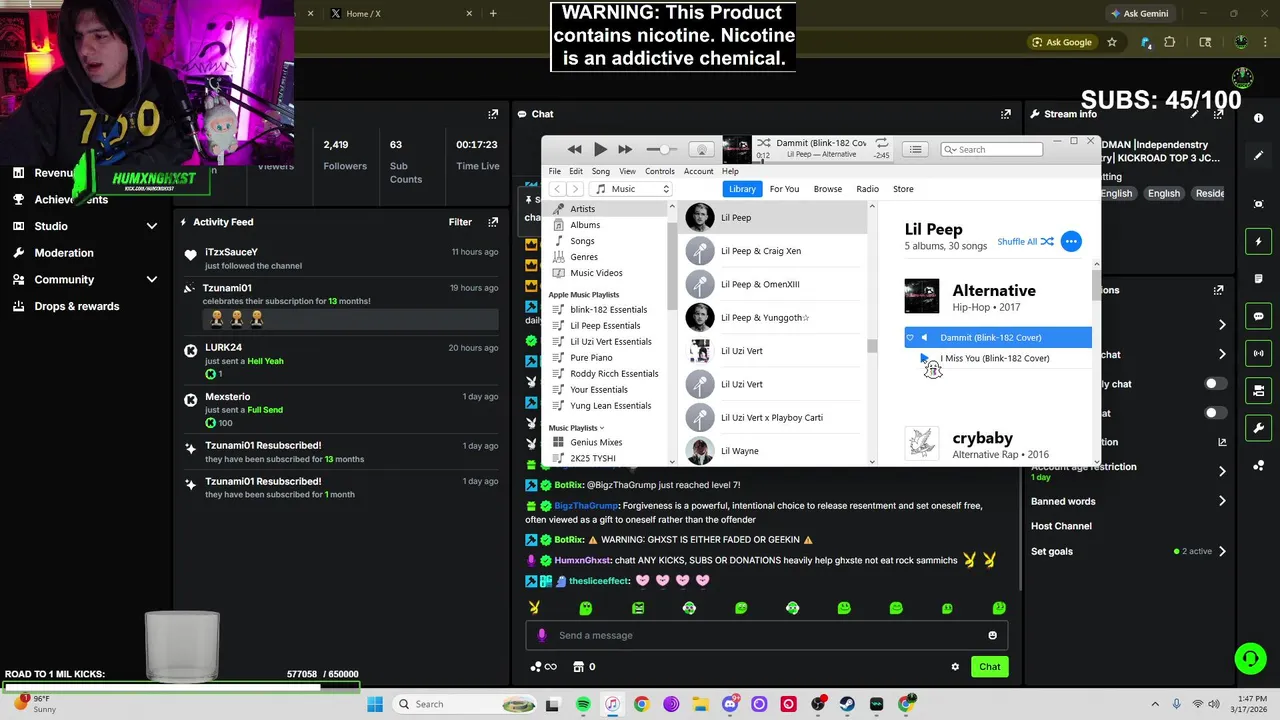Select artist Lil Wayne in list
The width and height of the screenshot is (1280, 720).
click(739, 451)
